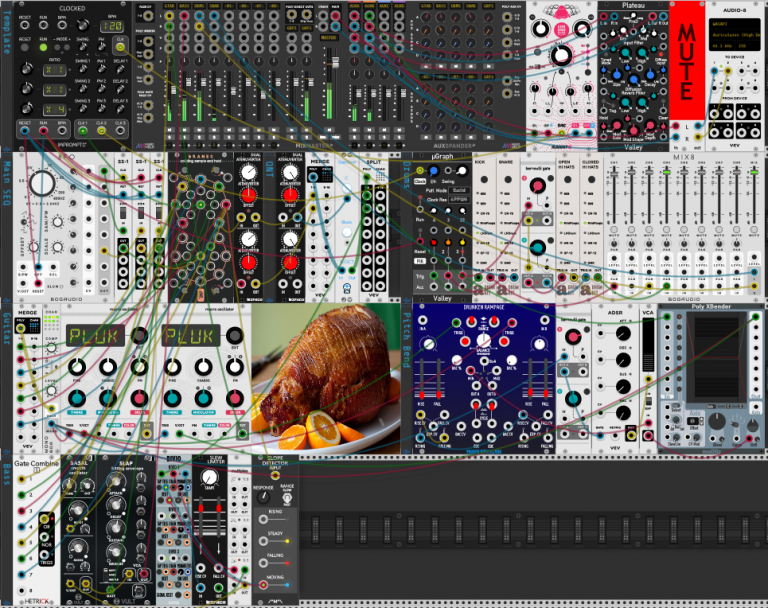Click the BPM display showing 120

coord(112,26)
